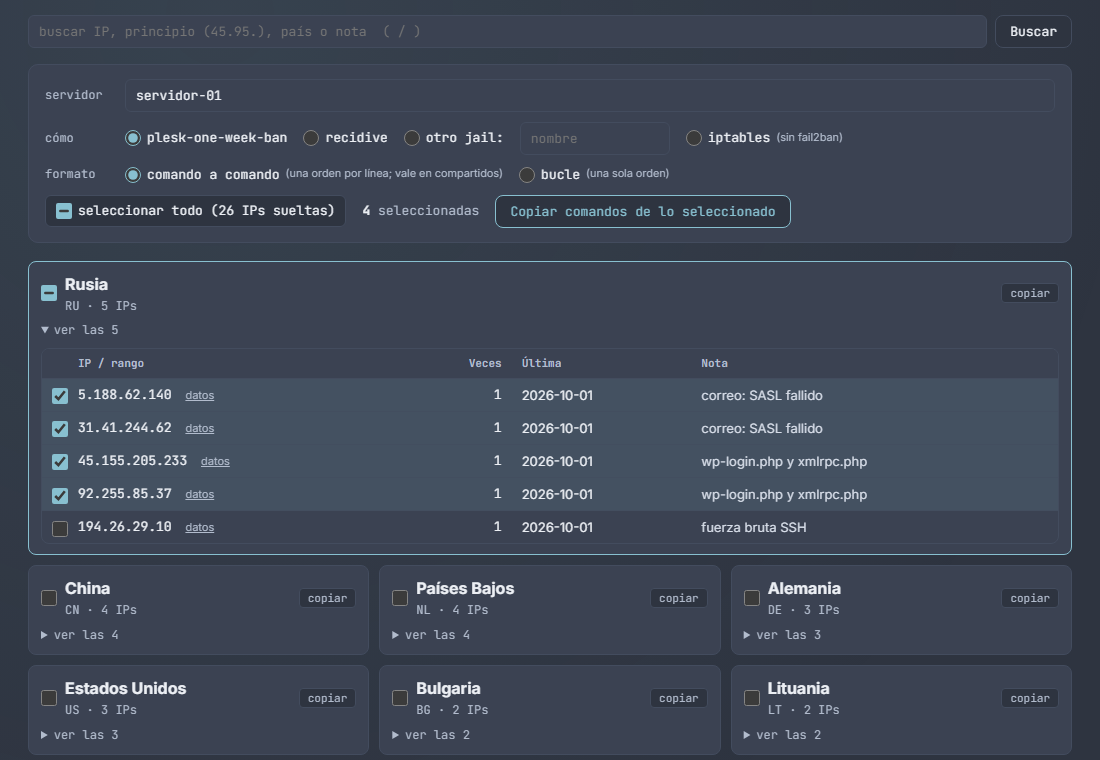Collapse the 'ver las 5' Rusia list
The image size is (1100, 760).
tap(80, 330)
